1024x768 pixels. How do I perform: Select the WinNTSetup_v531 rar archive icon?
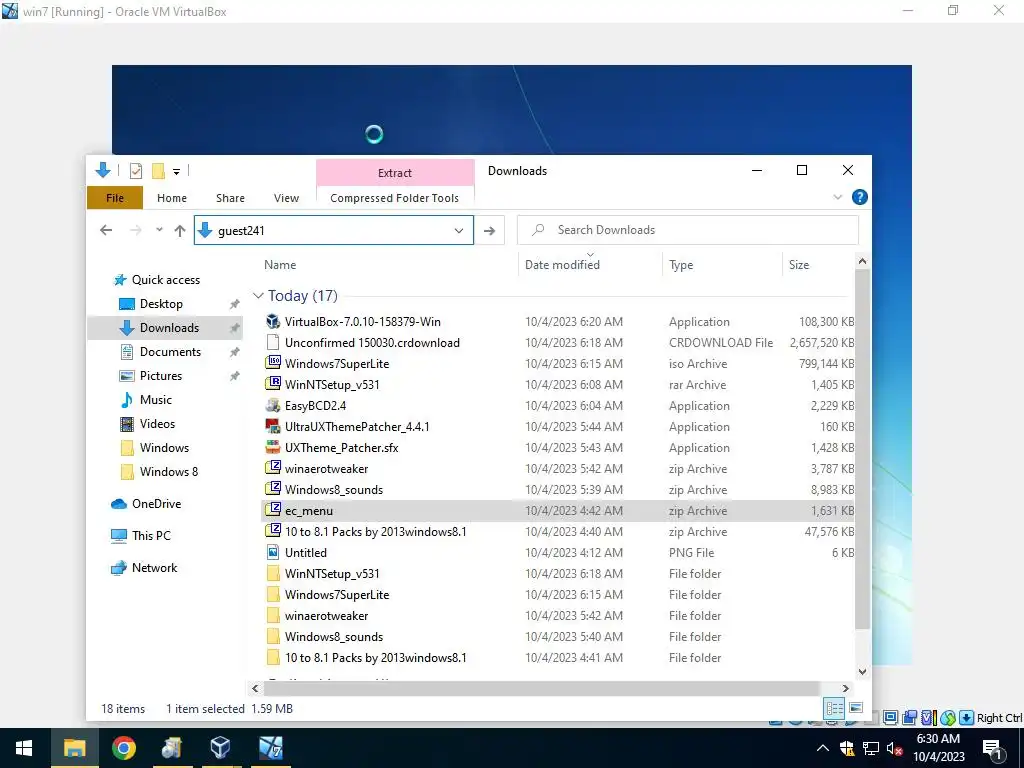pos(273,384)
